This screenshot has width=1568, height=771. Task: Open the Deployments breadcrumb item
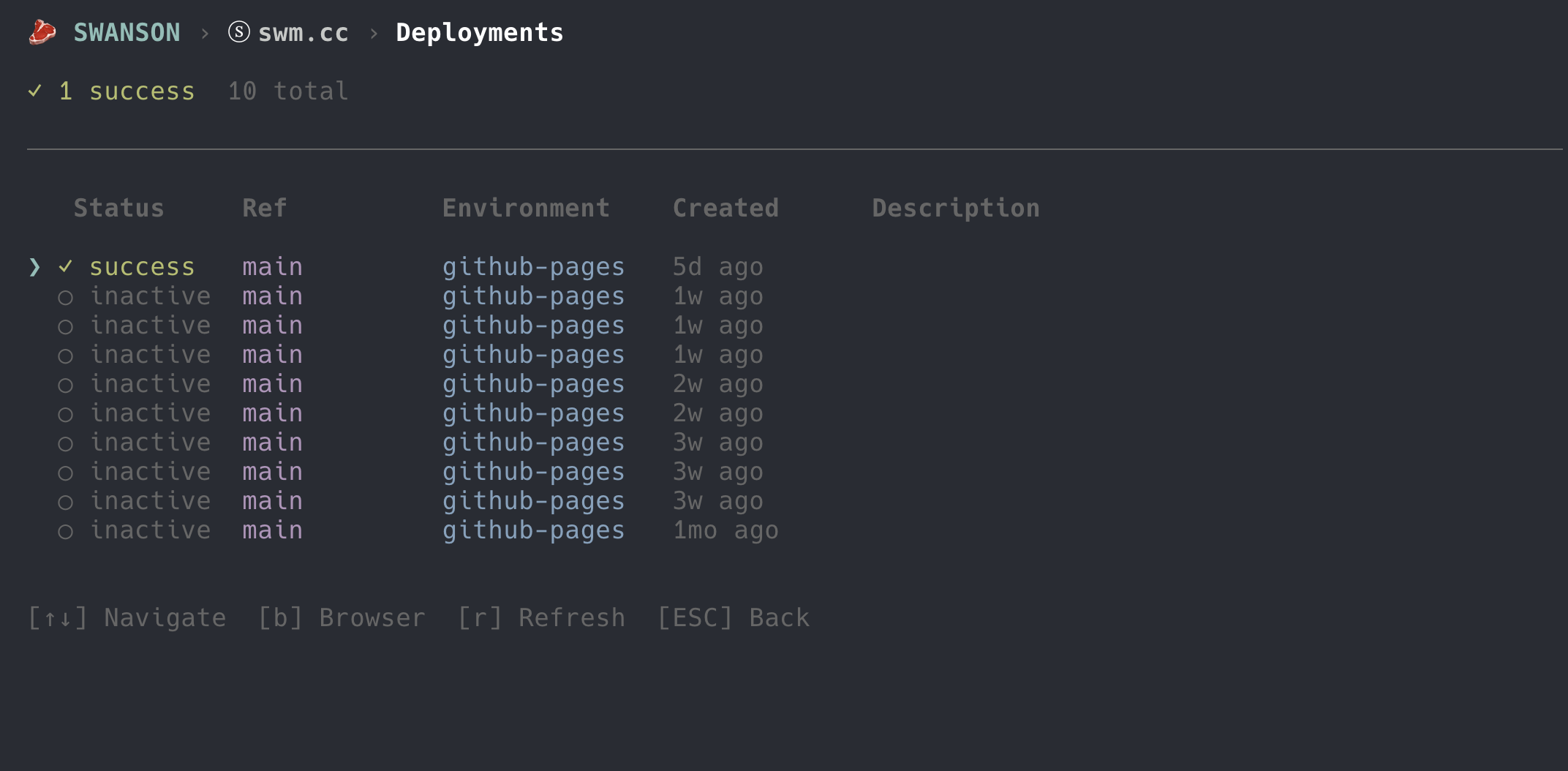480,31
